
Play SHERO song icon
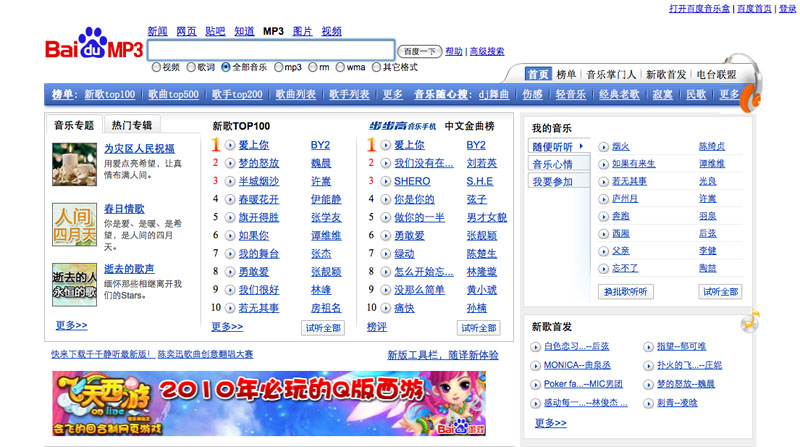pos(386,182)
